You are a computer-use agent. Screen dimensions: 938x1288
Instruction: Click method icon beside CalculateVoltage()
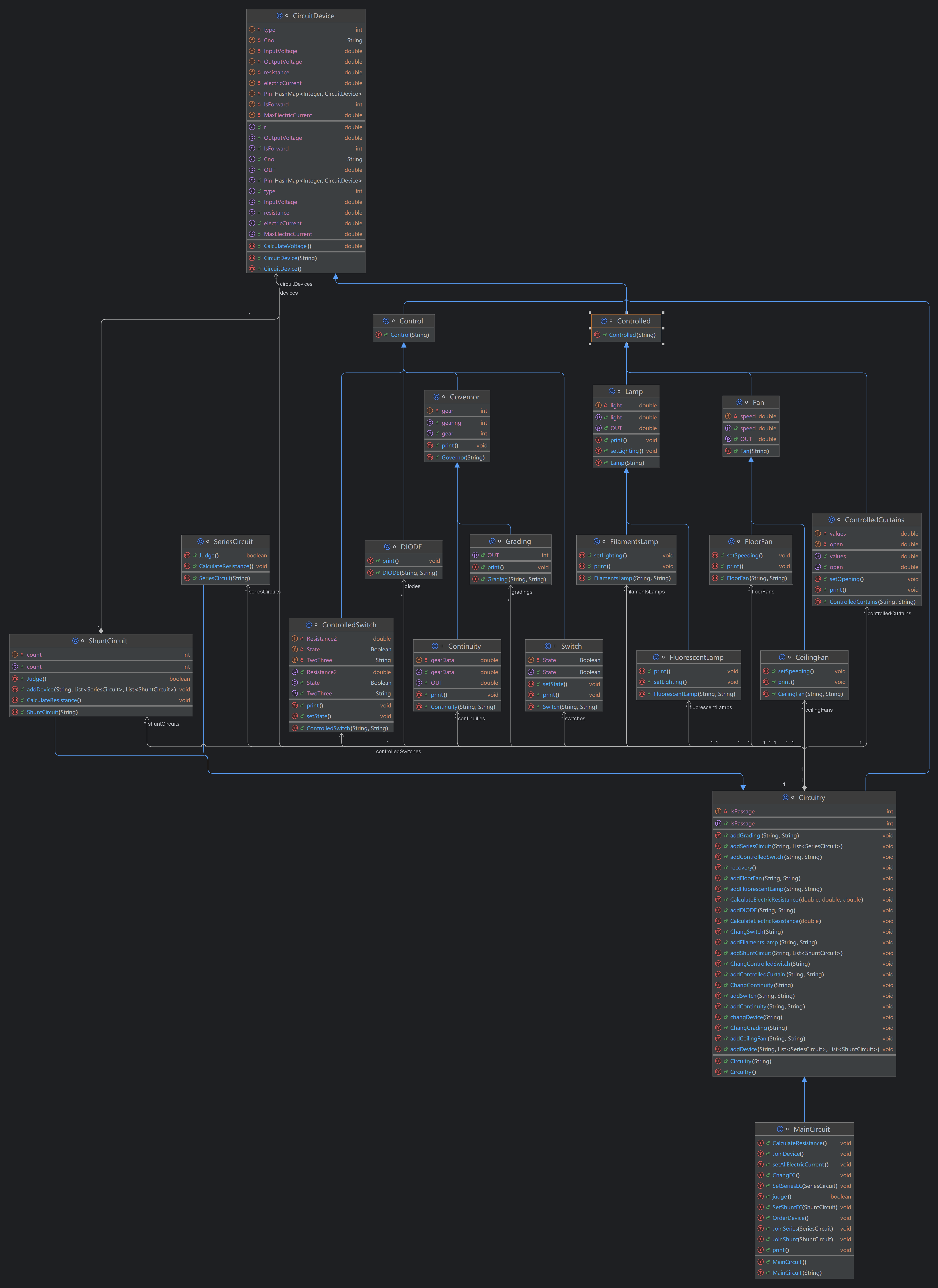tap(252, 246)
